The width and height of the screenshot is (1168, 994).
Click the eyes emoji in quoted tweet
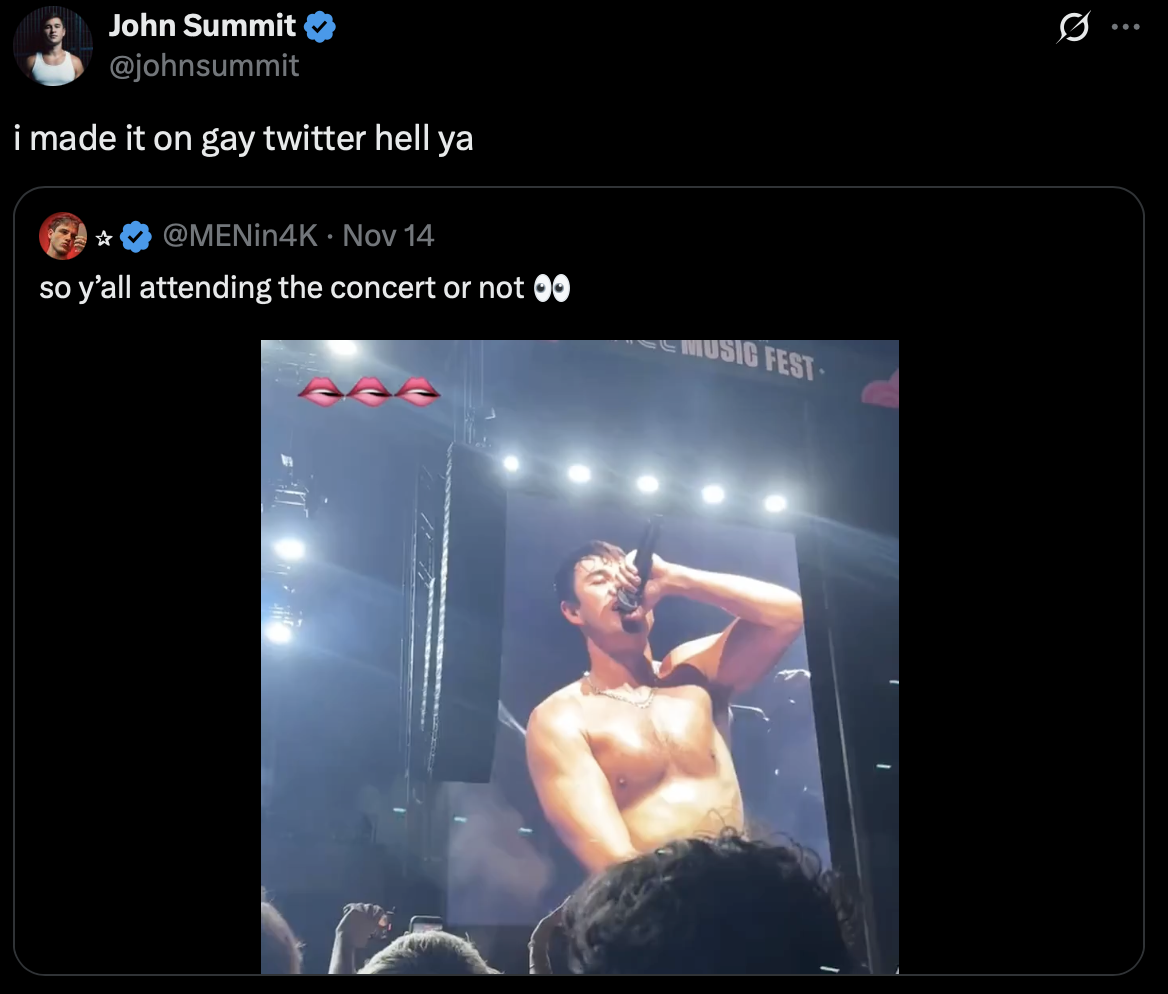[x=552, y=289]
